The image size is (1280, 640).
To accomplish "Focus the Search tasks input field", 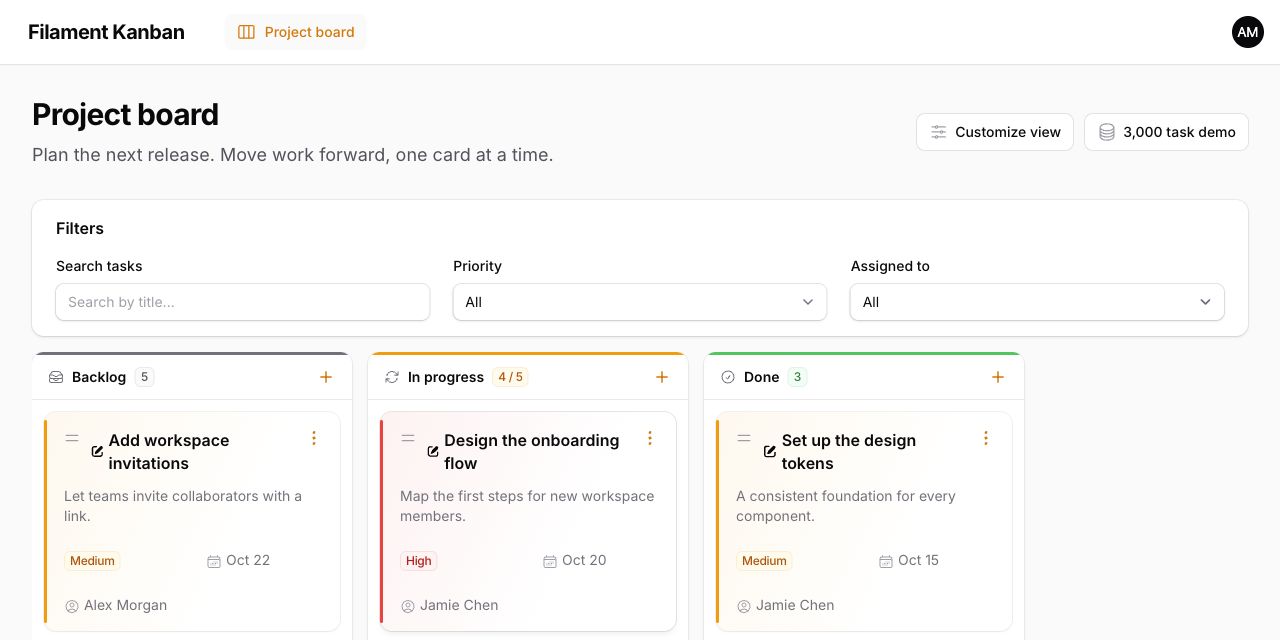I will [x=243, y=302].
